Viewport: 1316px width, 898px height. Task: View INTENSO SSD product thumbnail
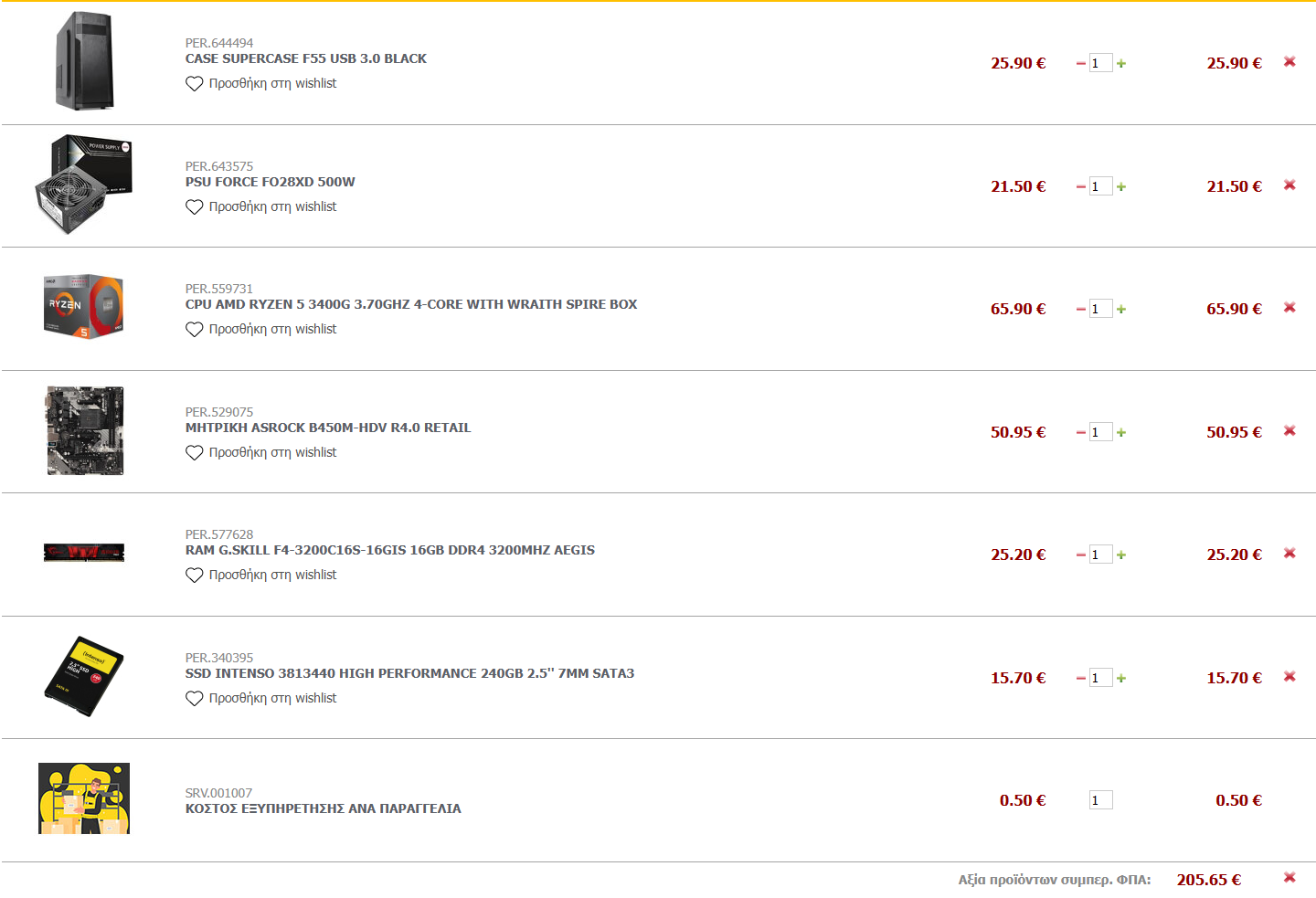click(84, 676)
